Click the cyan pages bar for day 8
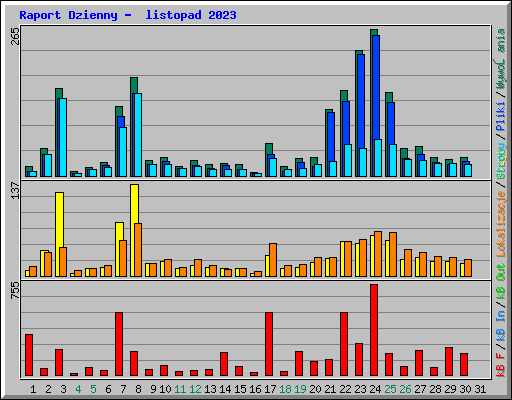 (138, 135)
